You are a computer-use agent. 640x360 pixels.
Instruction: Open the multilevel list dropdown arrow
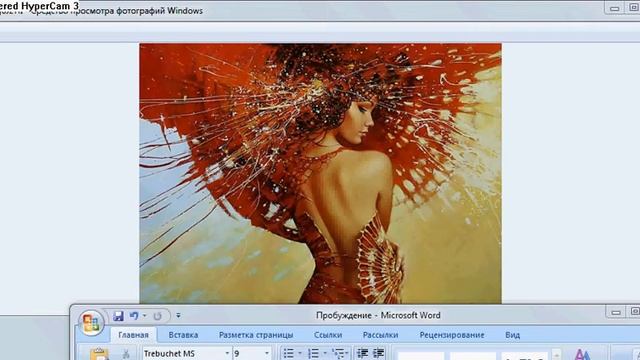coord(347,353)
